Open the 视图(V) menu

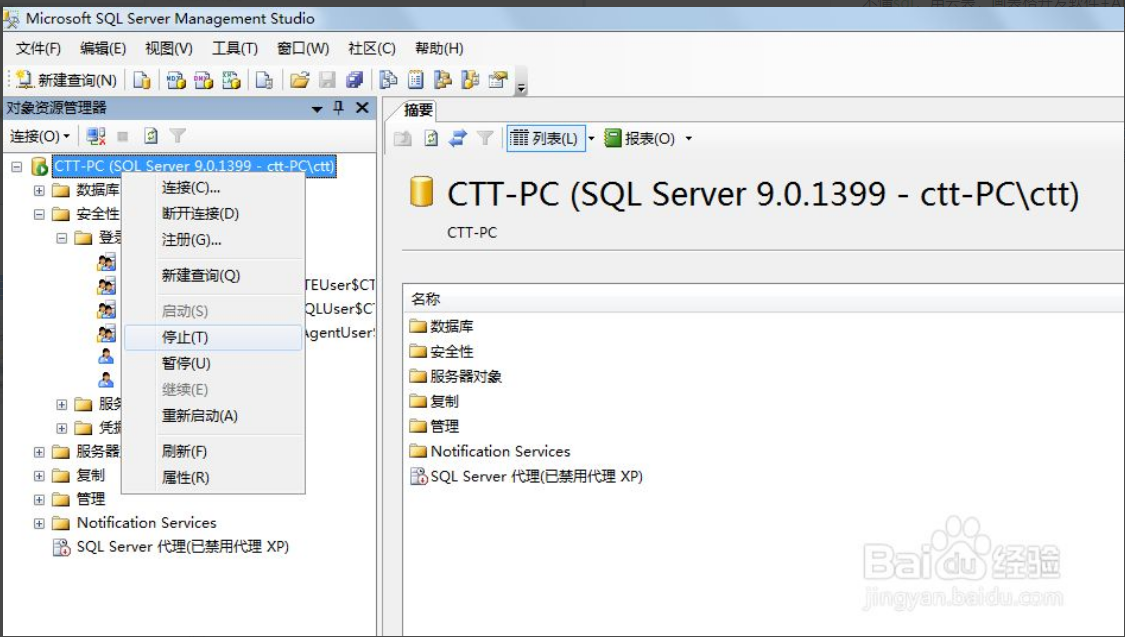coord(169,48)
